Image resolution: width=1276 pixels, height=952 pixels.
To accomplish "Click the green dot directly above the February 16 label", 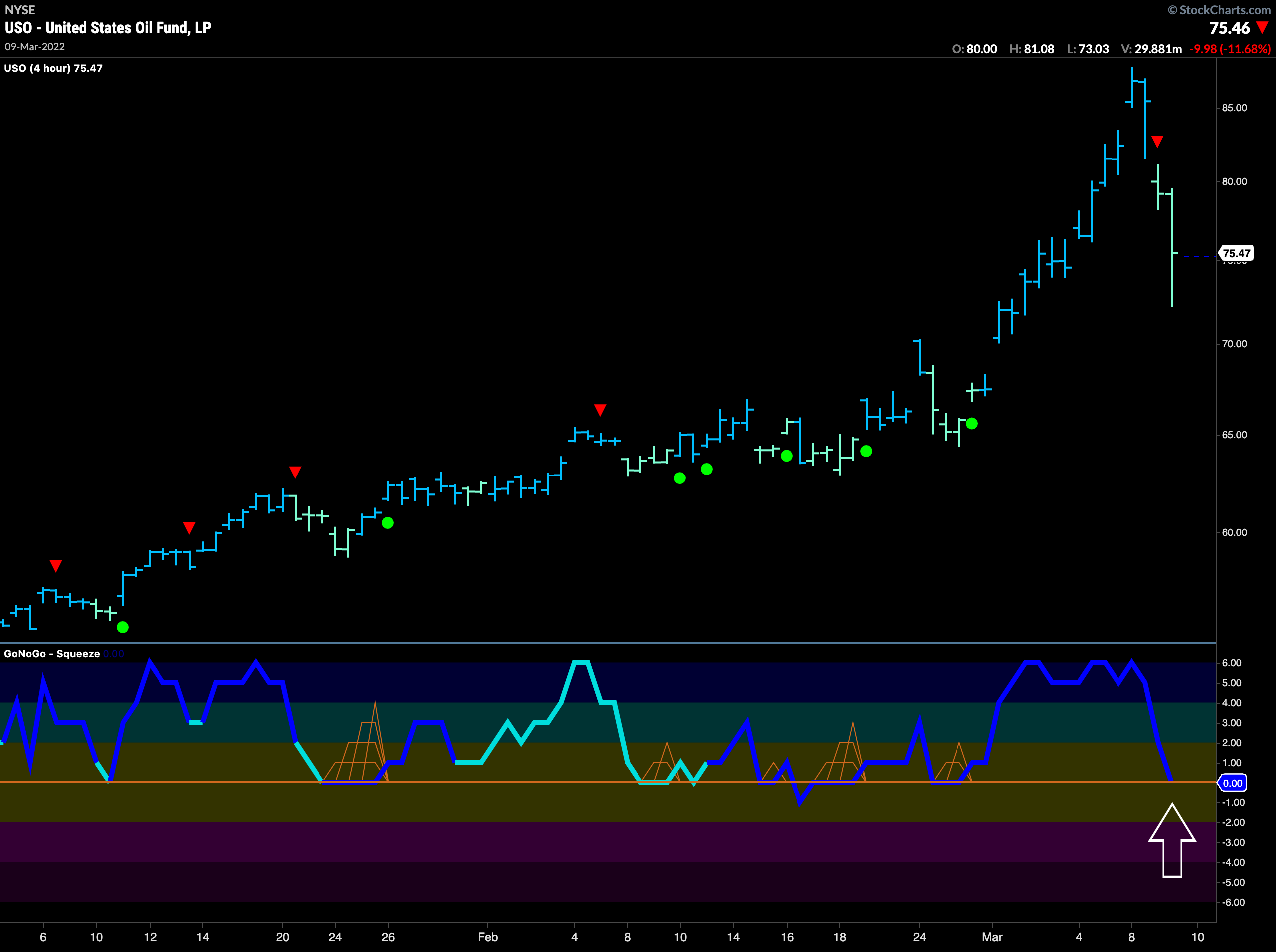I will coord(786,456).
